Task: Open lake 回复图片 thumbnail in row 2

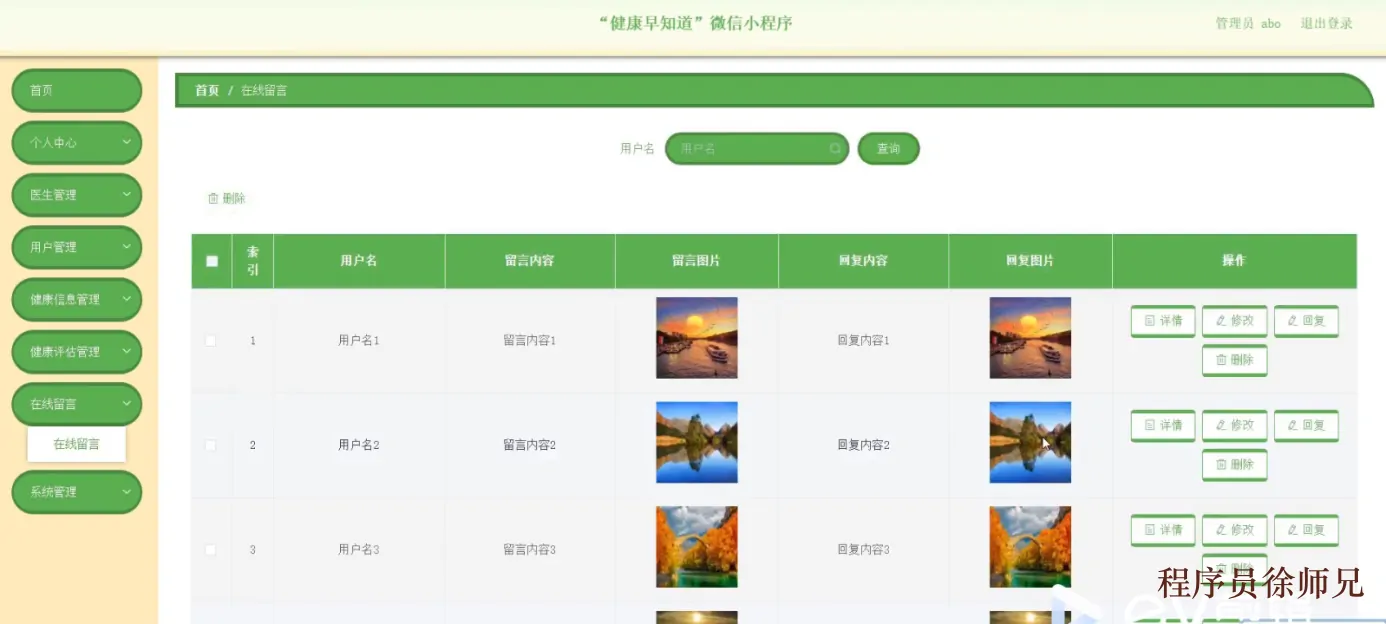Action: [x=1030, y=442]
